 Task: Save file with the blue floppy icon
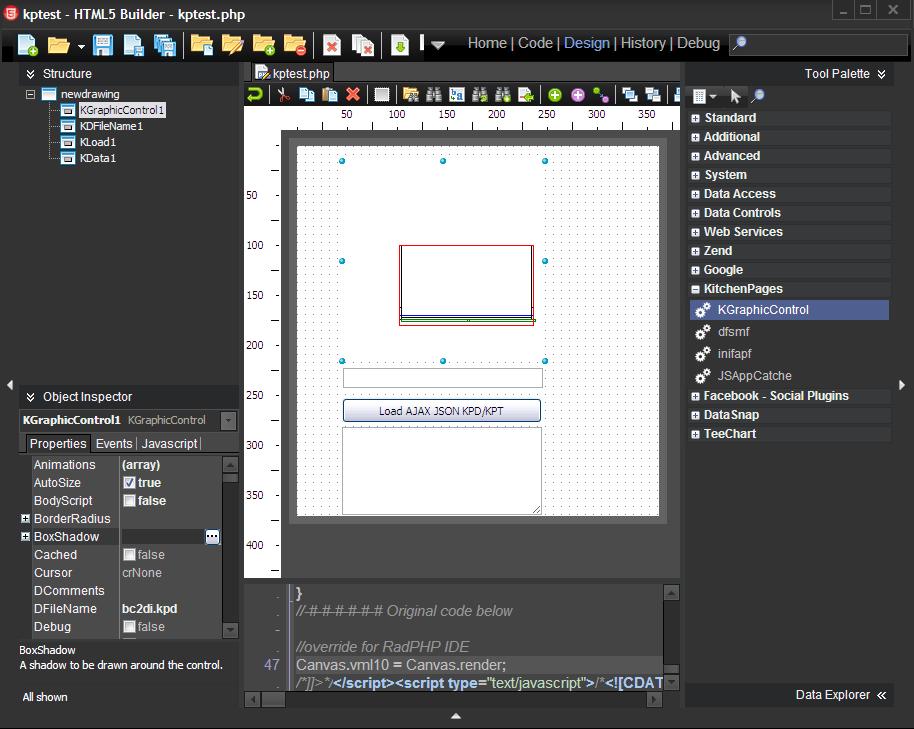pos(103,45)
